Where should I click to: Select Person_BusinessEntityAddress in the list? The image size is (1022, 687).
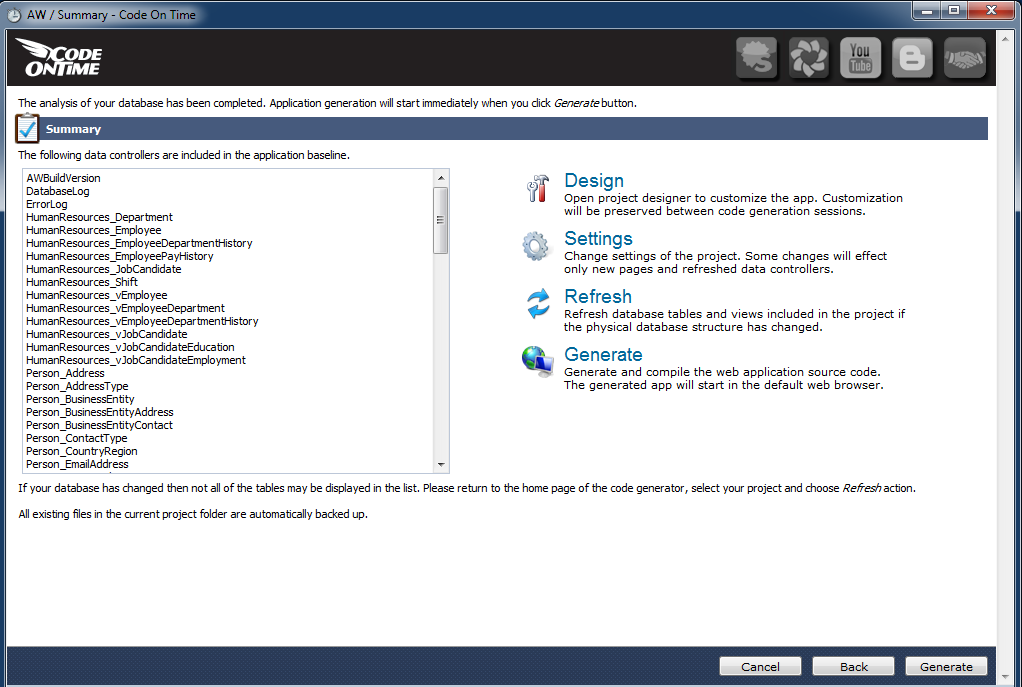(x=100, y=413)
